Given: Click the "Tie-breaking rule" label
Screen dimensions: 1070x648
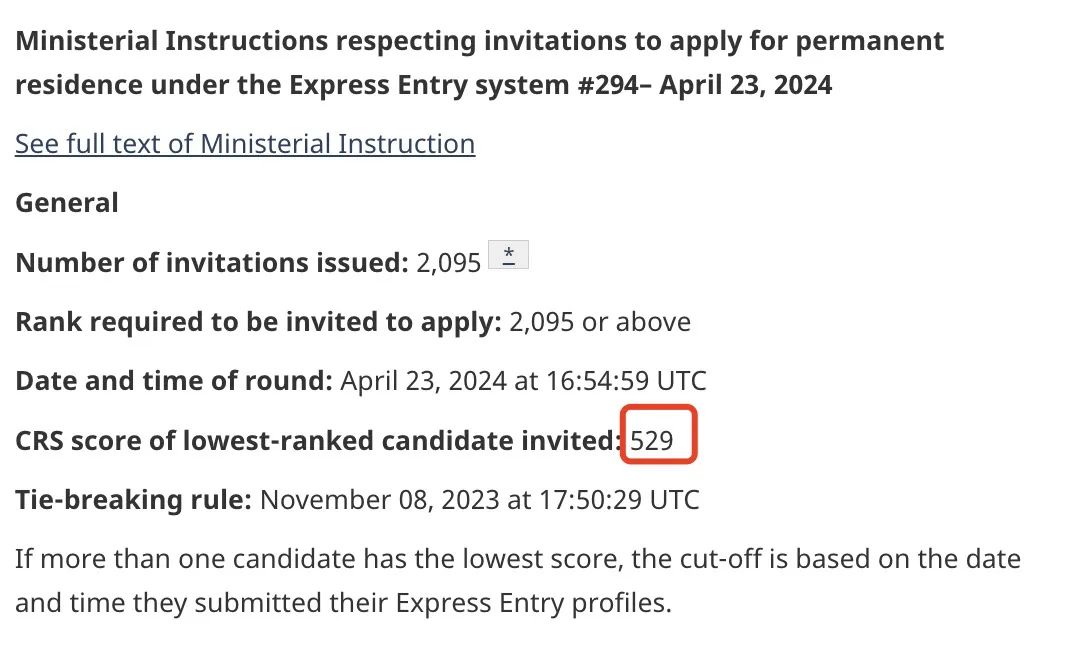Looking at the screenshot, I should pos(133,499).
